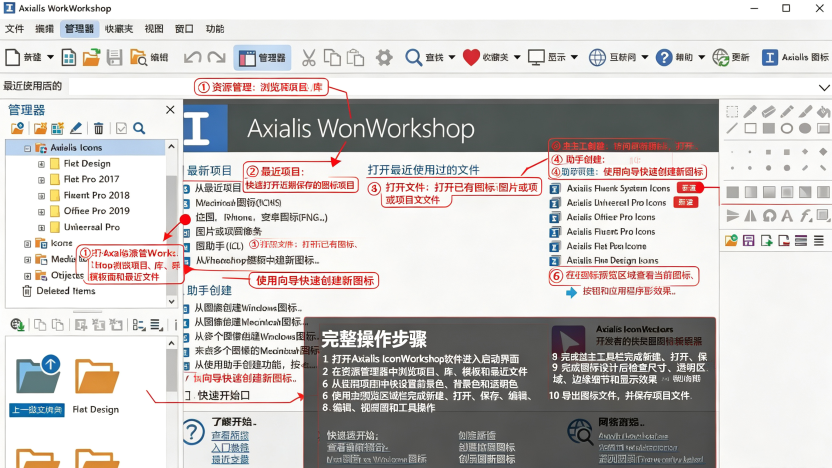
Task: Click the scissors cut icon in toolbar
Action: coord(308,57)
